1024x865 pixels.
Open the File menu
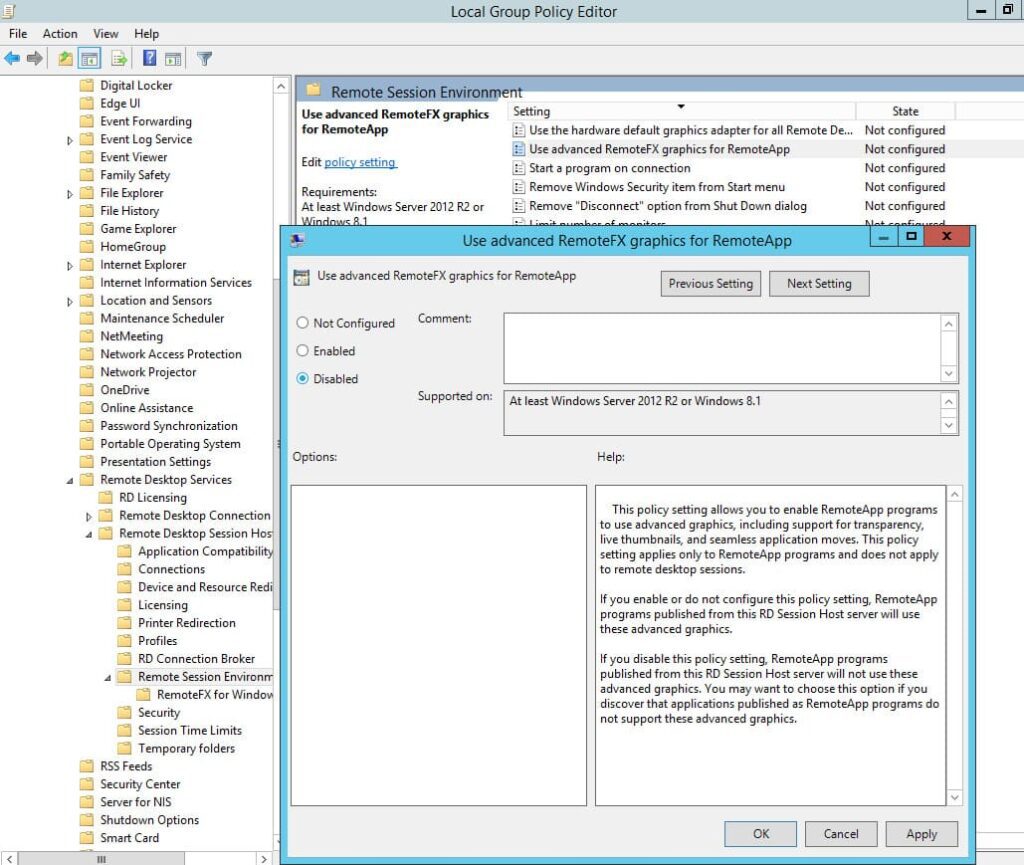(18, 34)
